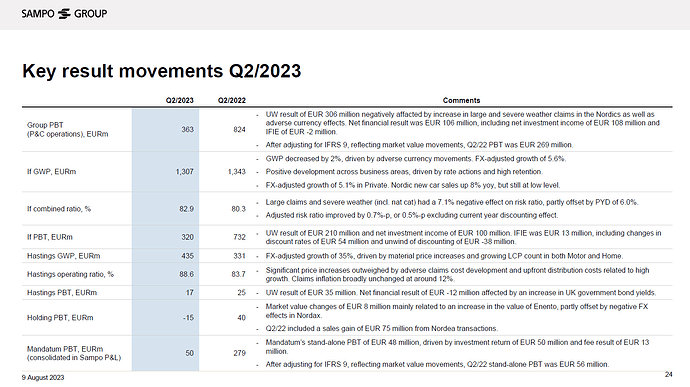690x387 pixels.
Task: Click the If GWP value 1,307
Action: coord(184,172)
